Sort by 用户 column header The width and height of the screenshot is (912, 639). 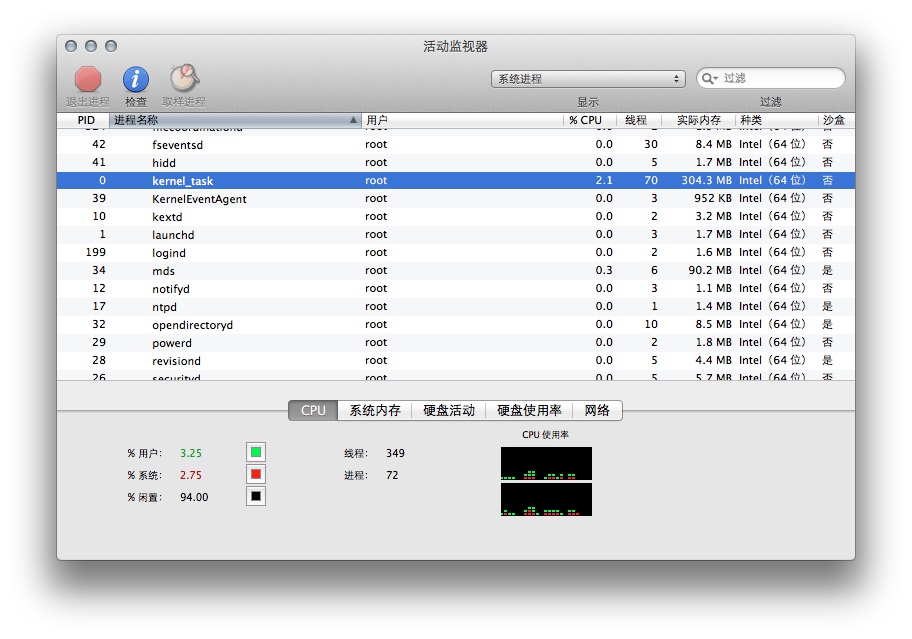pyautogui.click(x=462, y=120)
